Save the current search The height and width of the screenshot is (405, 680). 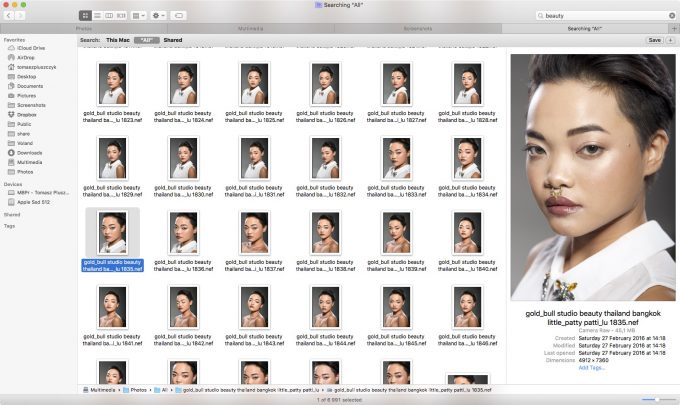(x=654, y=40)
